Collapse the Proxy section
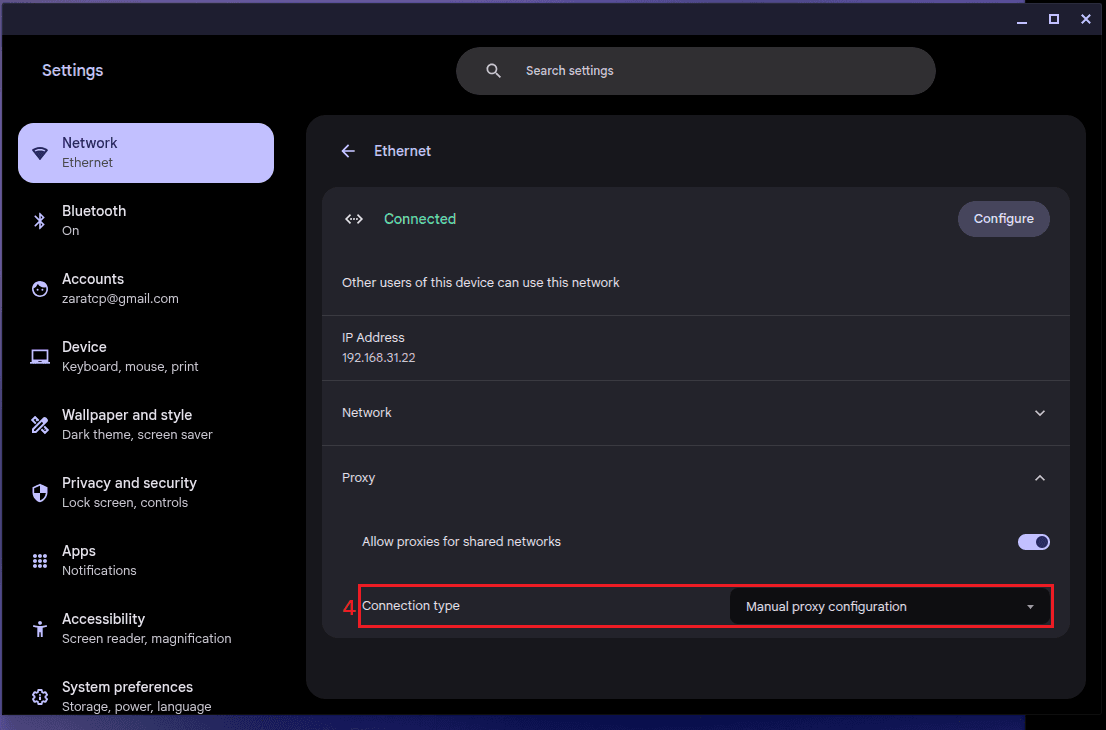The height and width of the screenshot is (730, 1106). (x=1039, y=478)
